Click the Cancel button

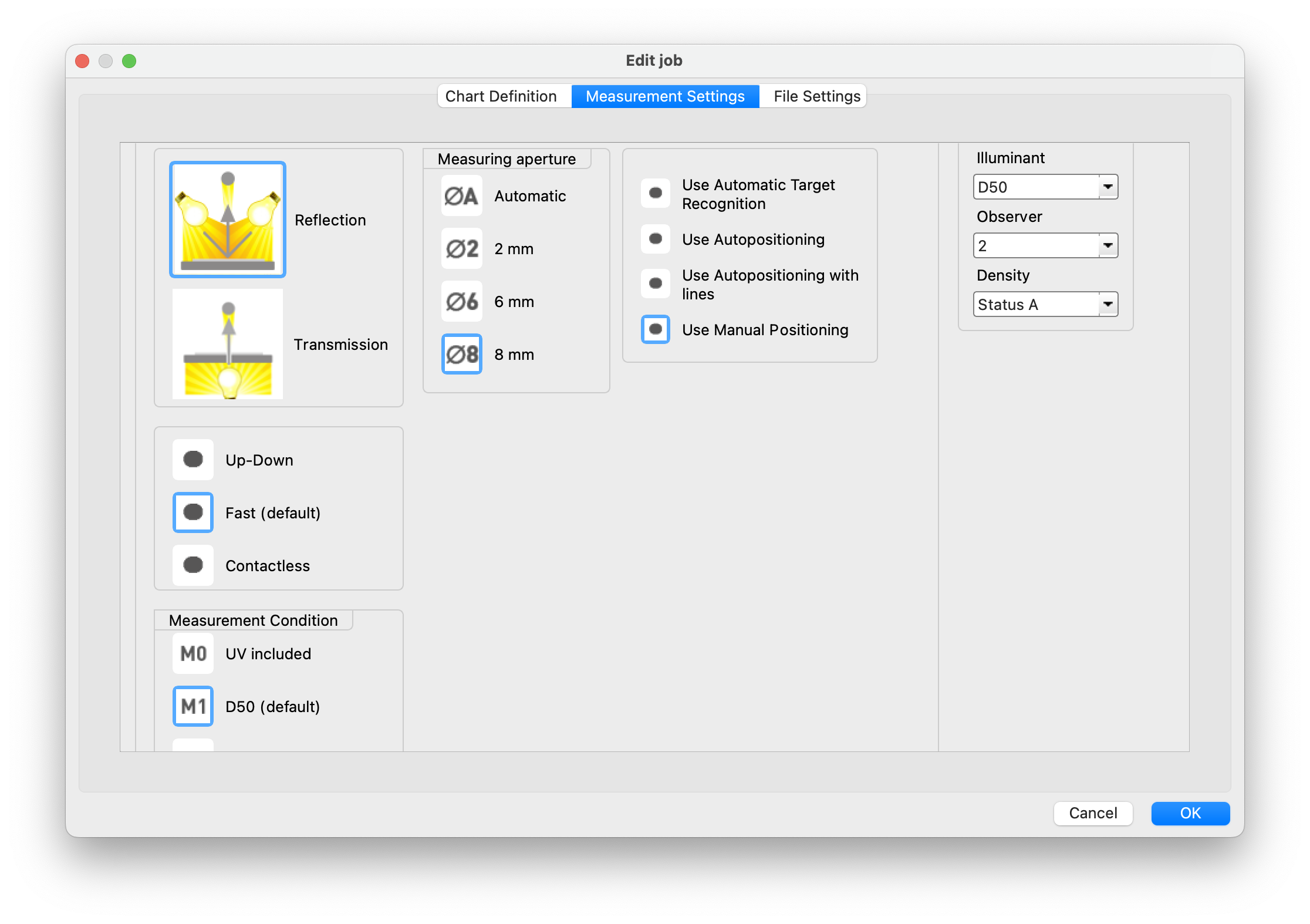pos(1093,813)
